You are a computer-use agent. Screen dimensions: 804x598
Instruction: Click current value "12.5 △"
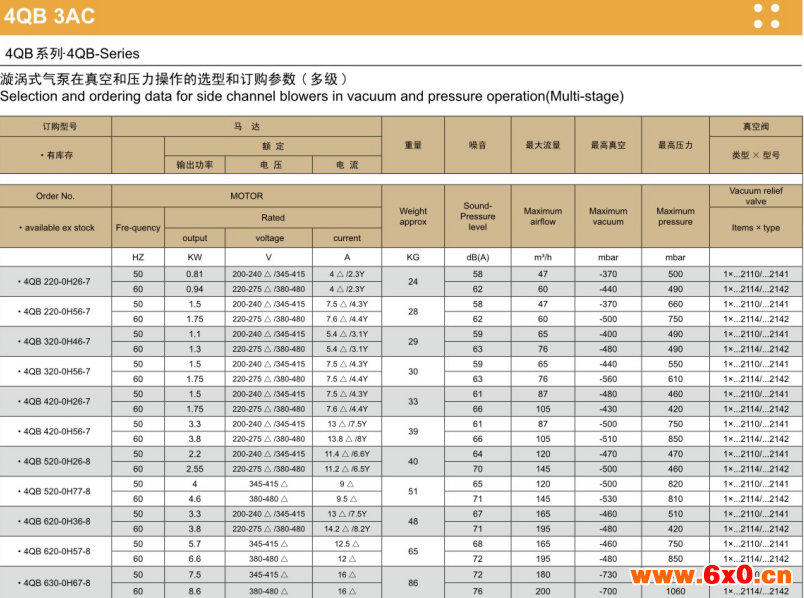(x=347, y=544)
